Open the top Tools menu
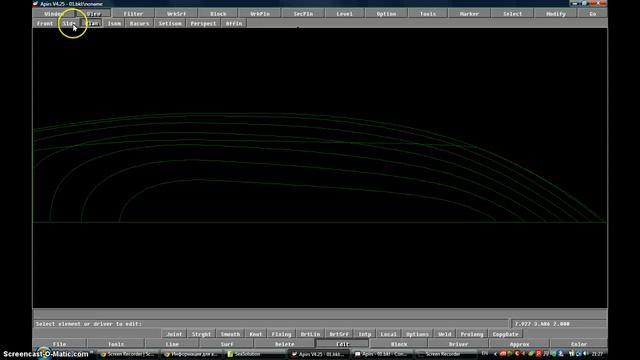Screen dimensions: 640x360 coord(427,13)
